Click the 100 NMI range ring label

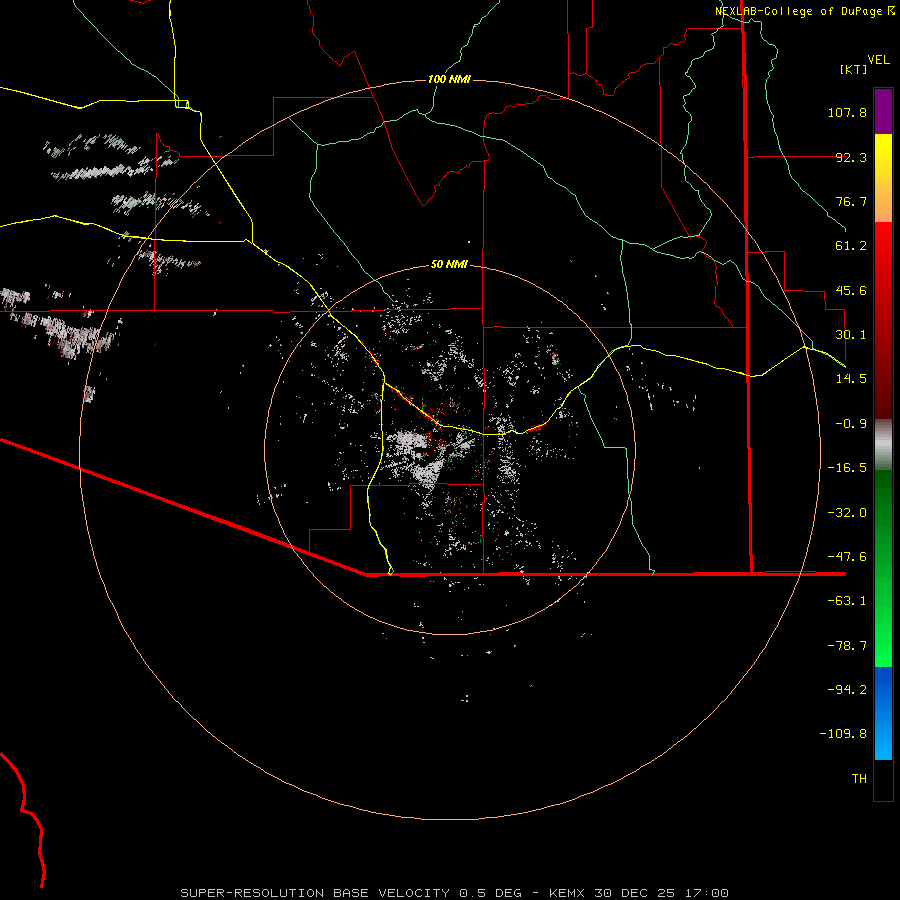click(x=449, y=79)
